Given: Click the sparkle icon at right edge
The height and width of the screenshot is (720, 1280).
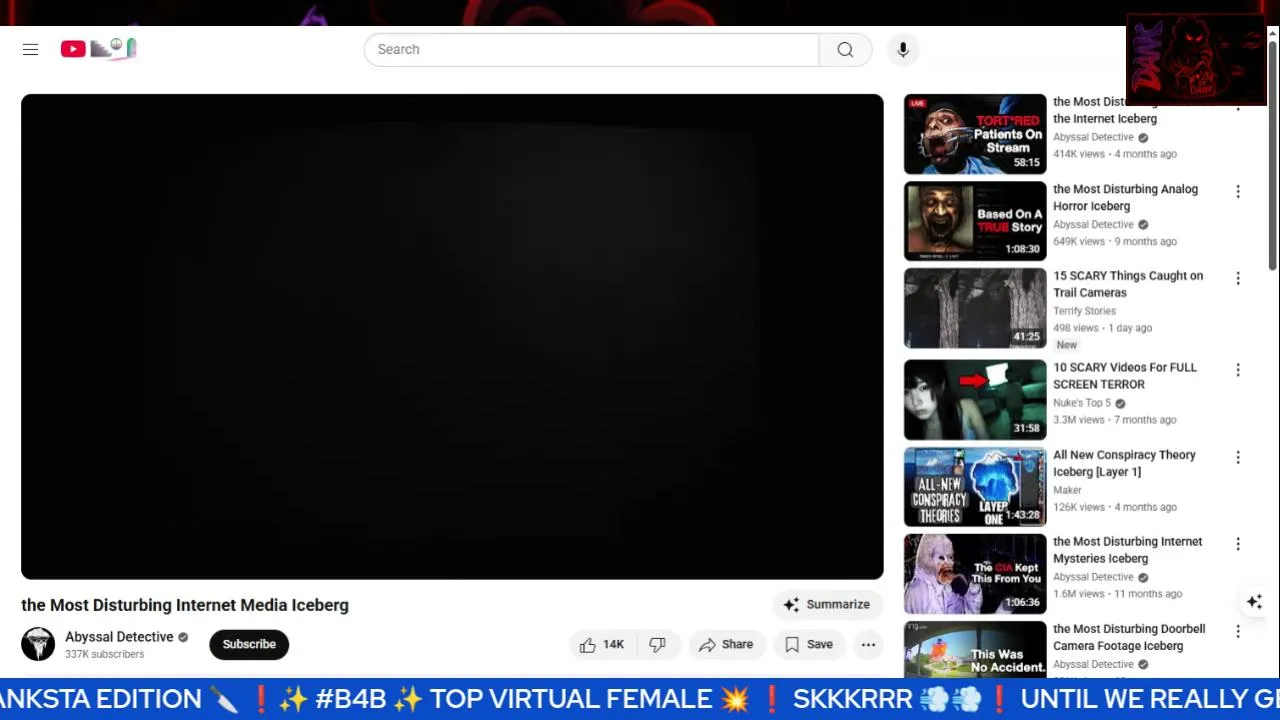Looking at the screenshot, I should [x=1254, y=601].
